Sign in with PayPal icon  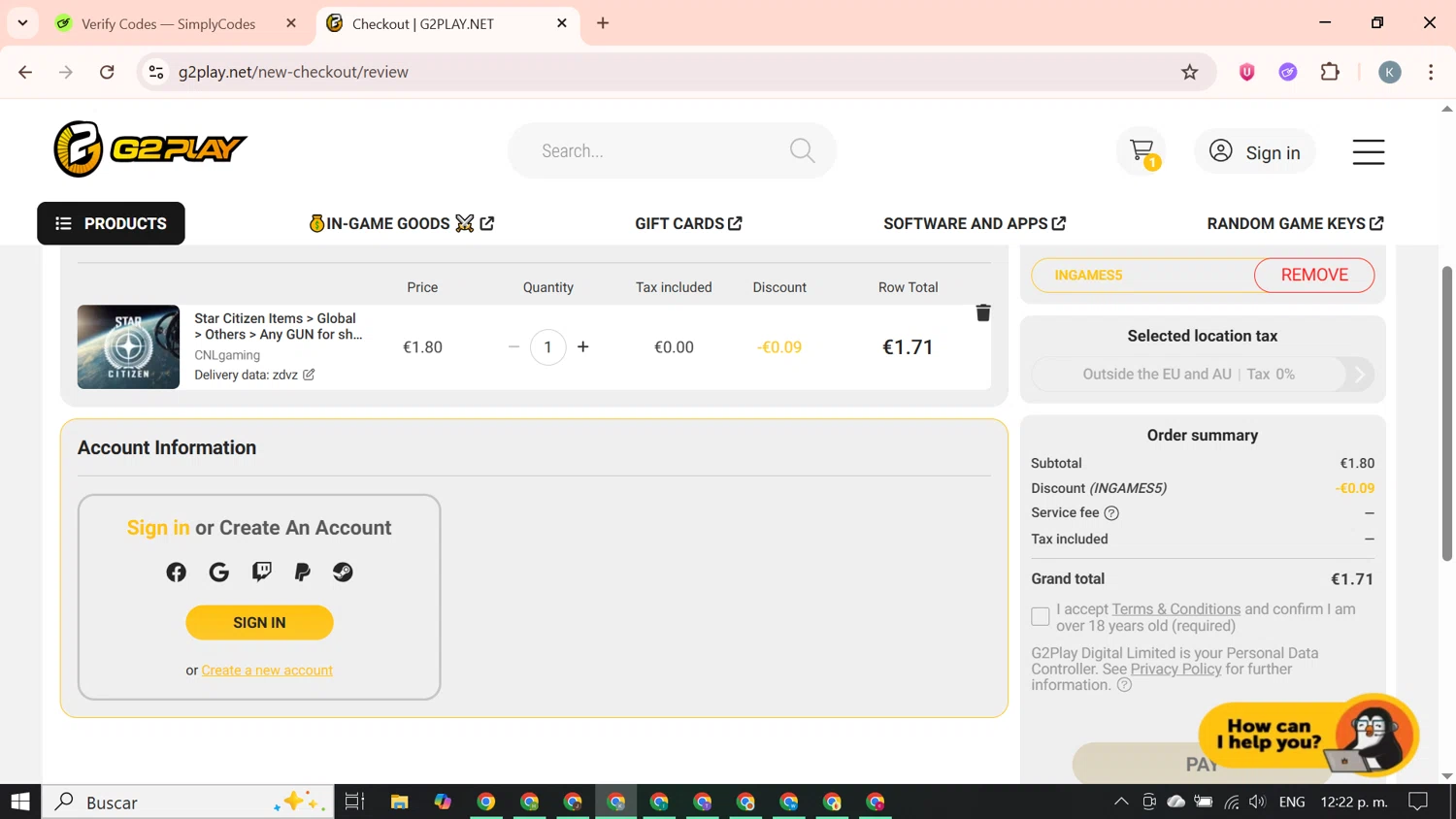click(x=303, y=573)
